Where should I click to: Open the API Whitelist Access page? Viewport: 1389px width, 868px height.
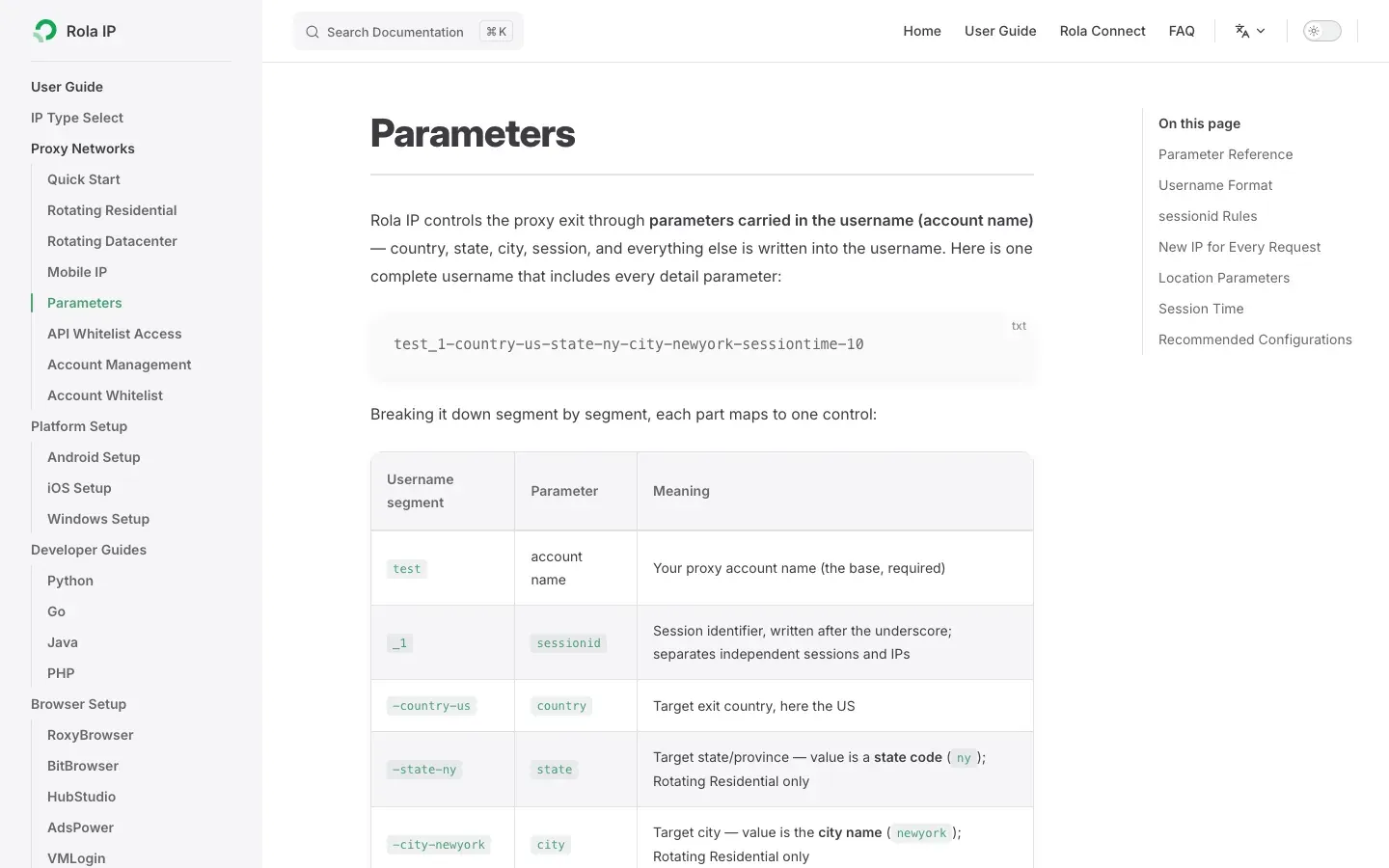pos(115,334)
